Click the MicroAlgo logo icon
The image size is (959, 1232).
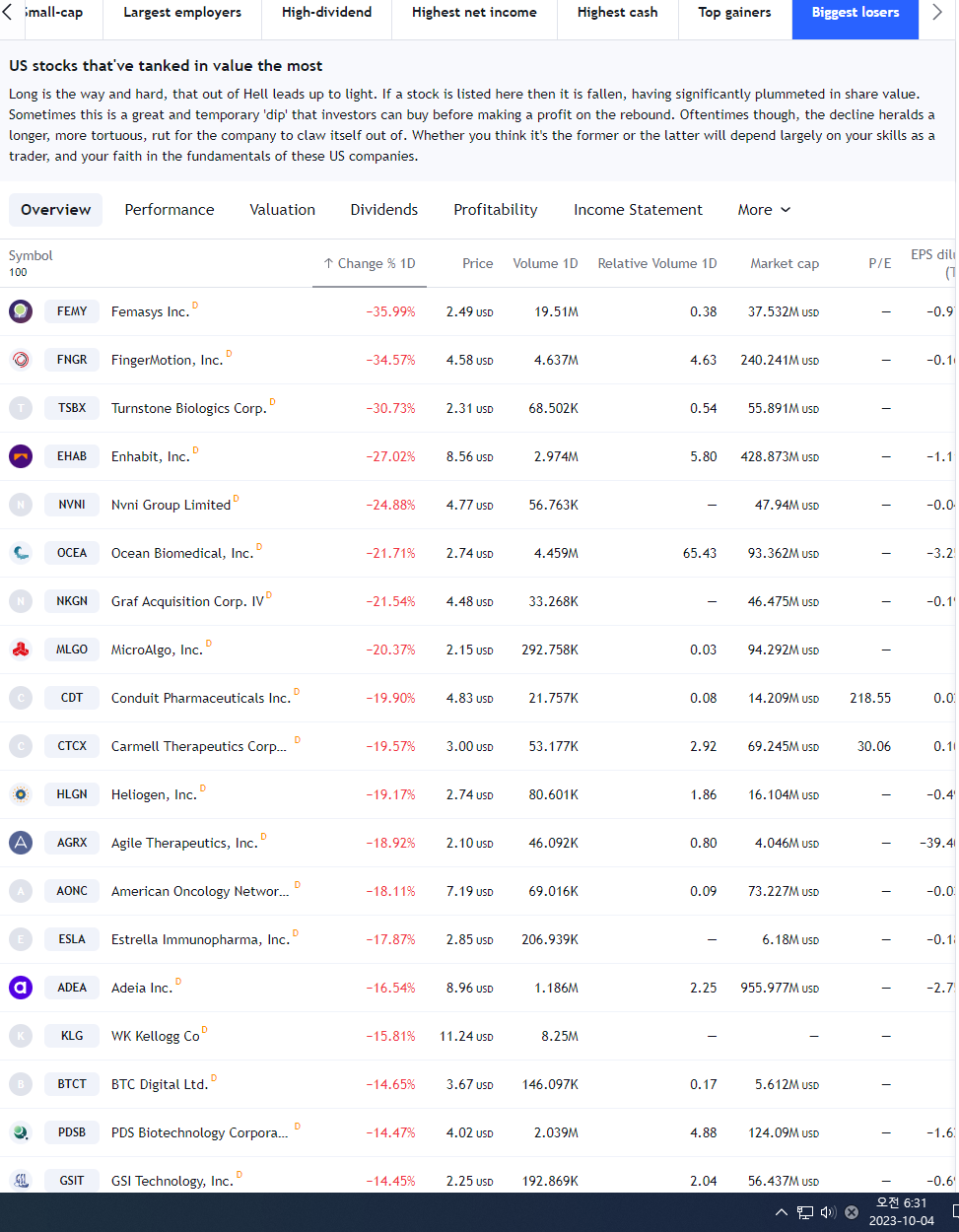point(21,650)
